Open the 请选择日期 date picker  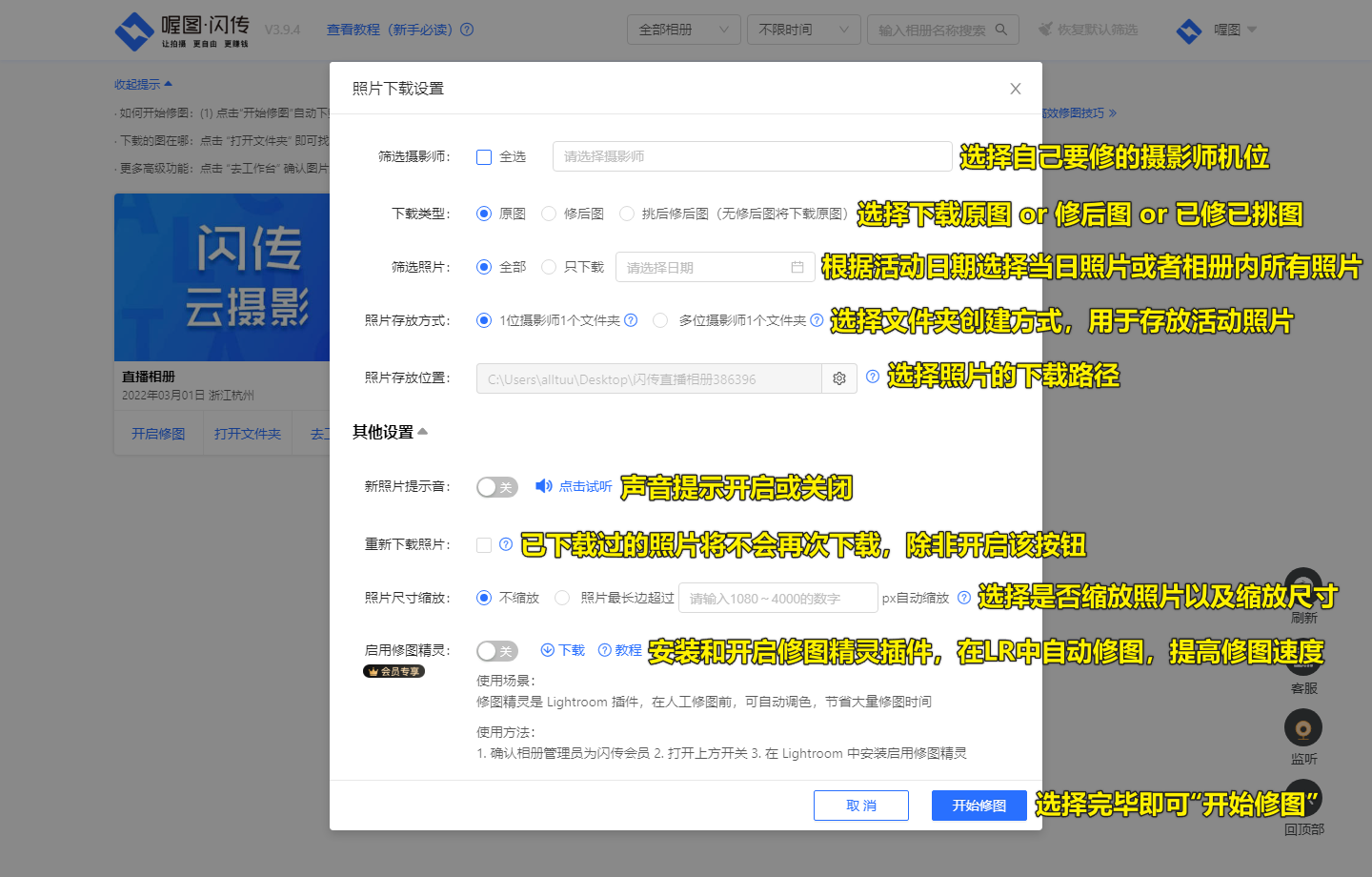point(715,267)
